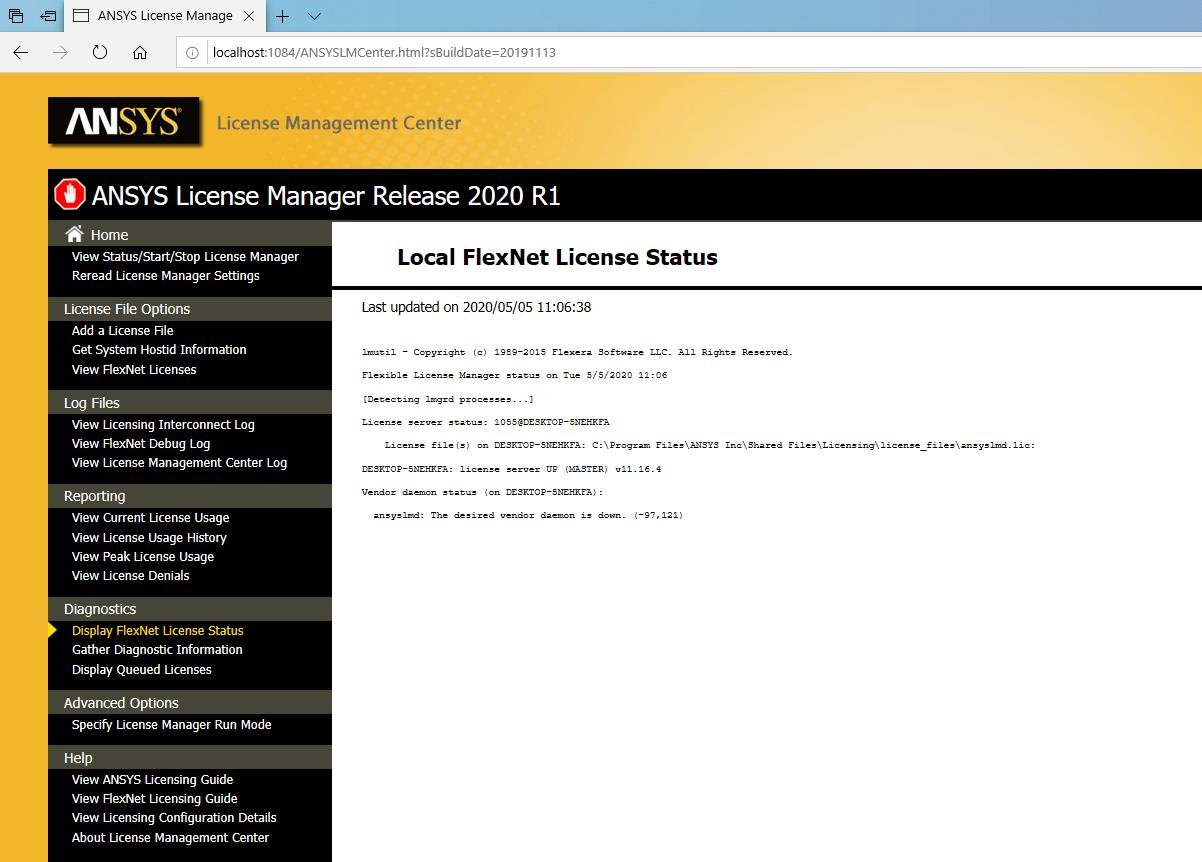Click the Log Files section header
This screenshot has height=862, width=1202.
tap(190, 403)
